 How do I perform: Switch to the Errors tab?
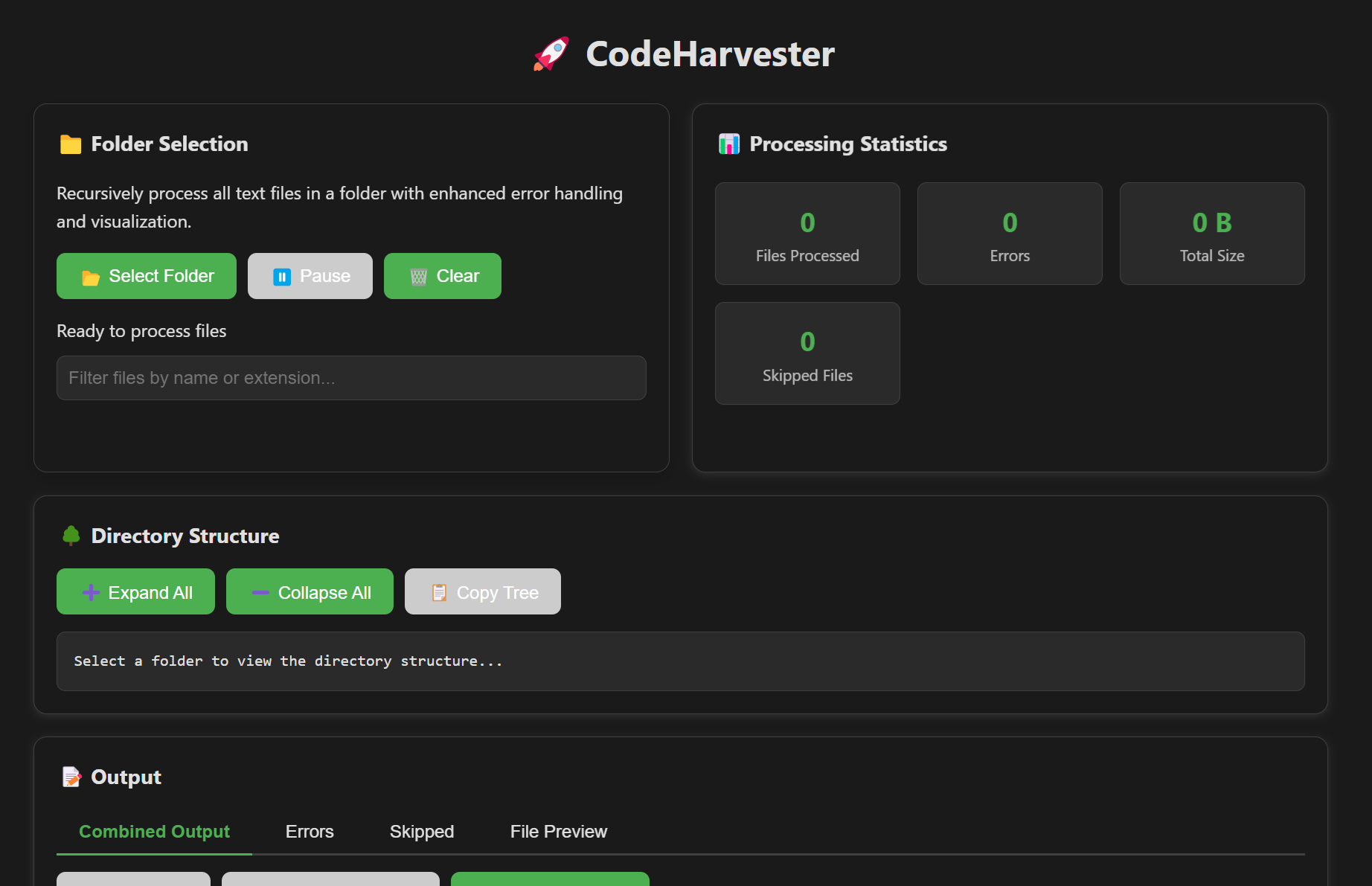310,832
